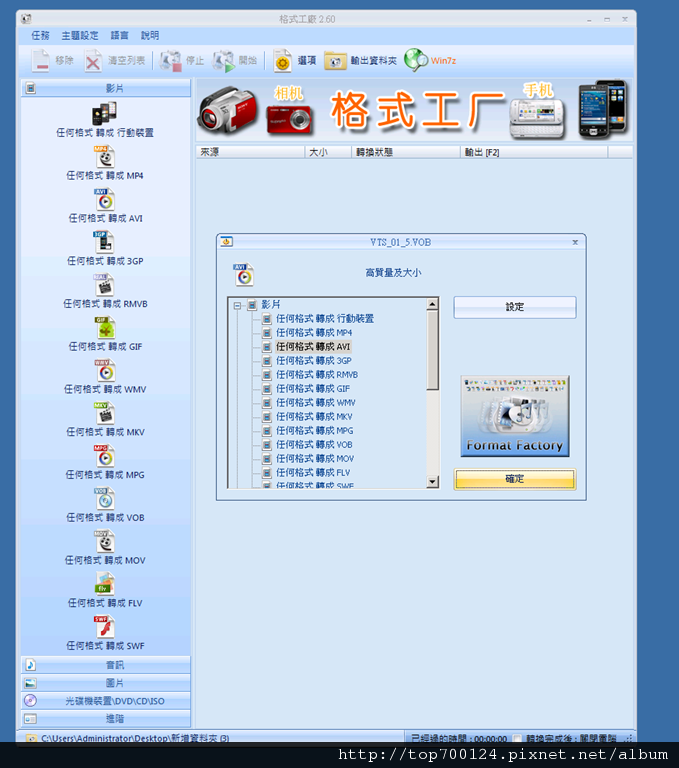Click the AVI file icon in dialog

coord(243,275)
